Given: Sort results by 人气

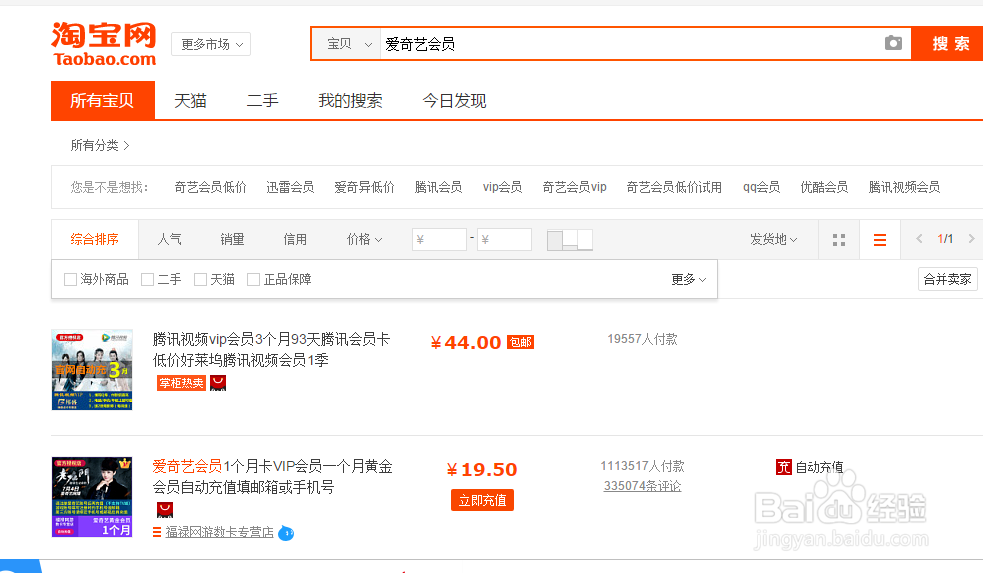Looking at the screenshot, I should tap(169, 239).
